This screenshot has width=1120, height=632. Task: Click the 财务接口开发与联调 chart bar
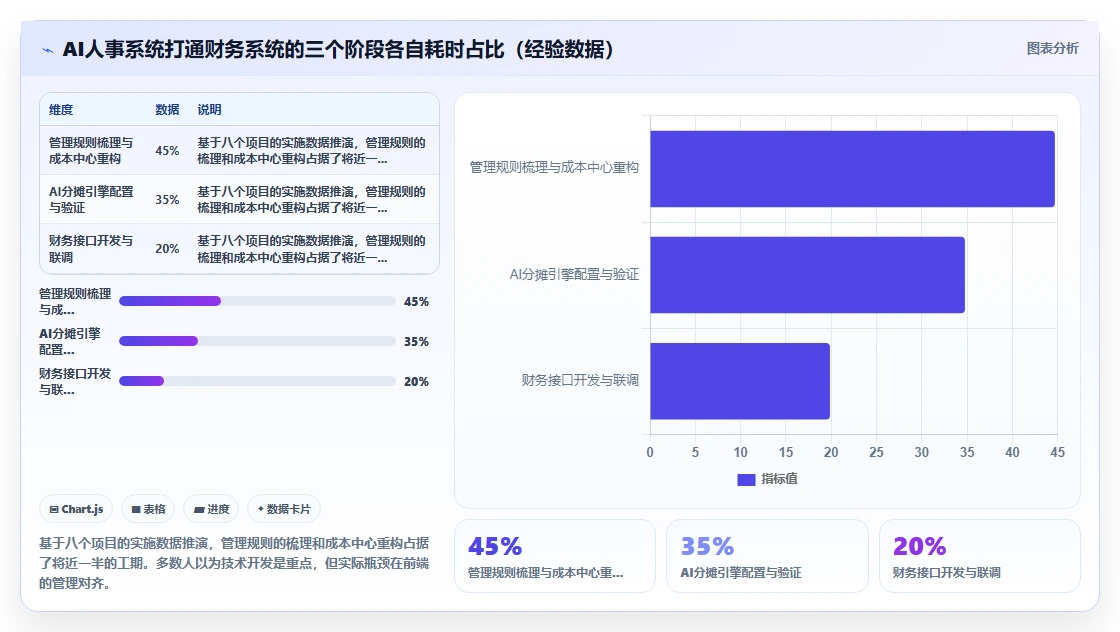coord(740,381)
